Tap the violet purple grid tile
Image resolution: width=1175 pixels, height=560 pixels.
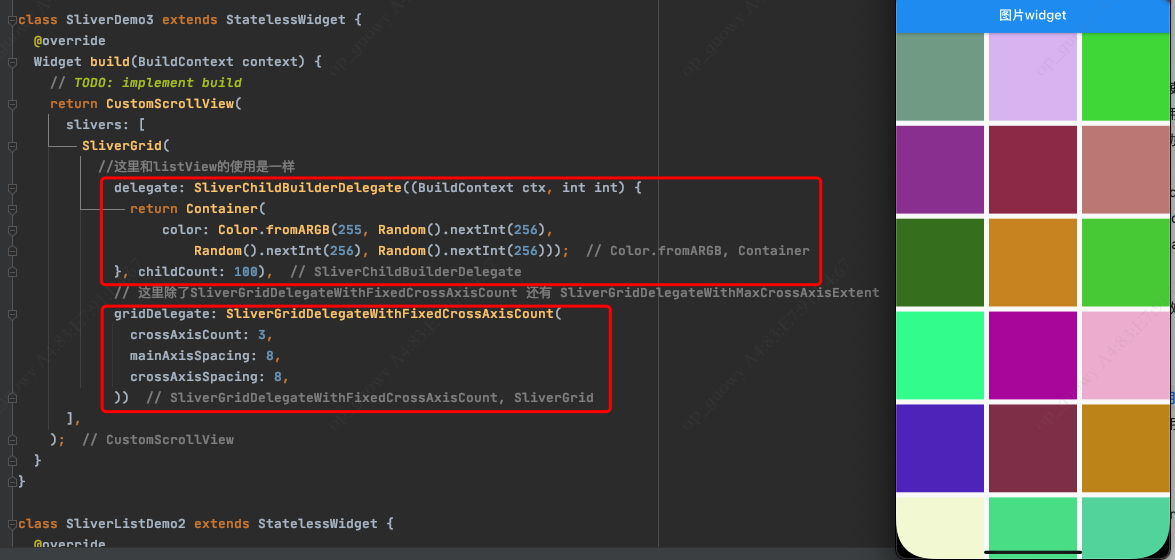click(x=939, y=169)
